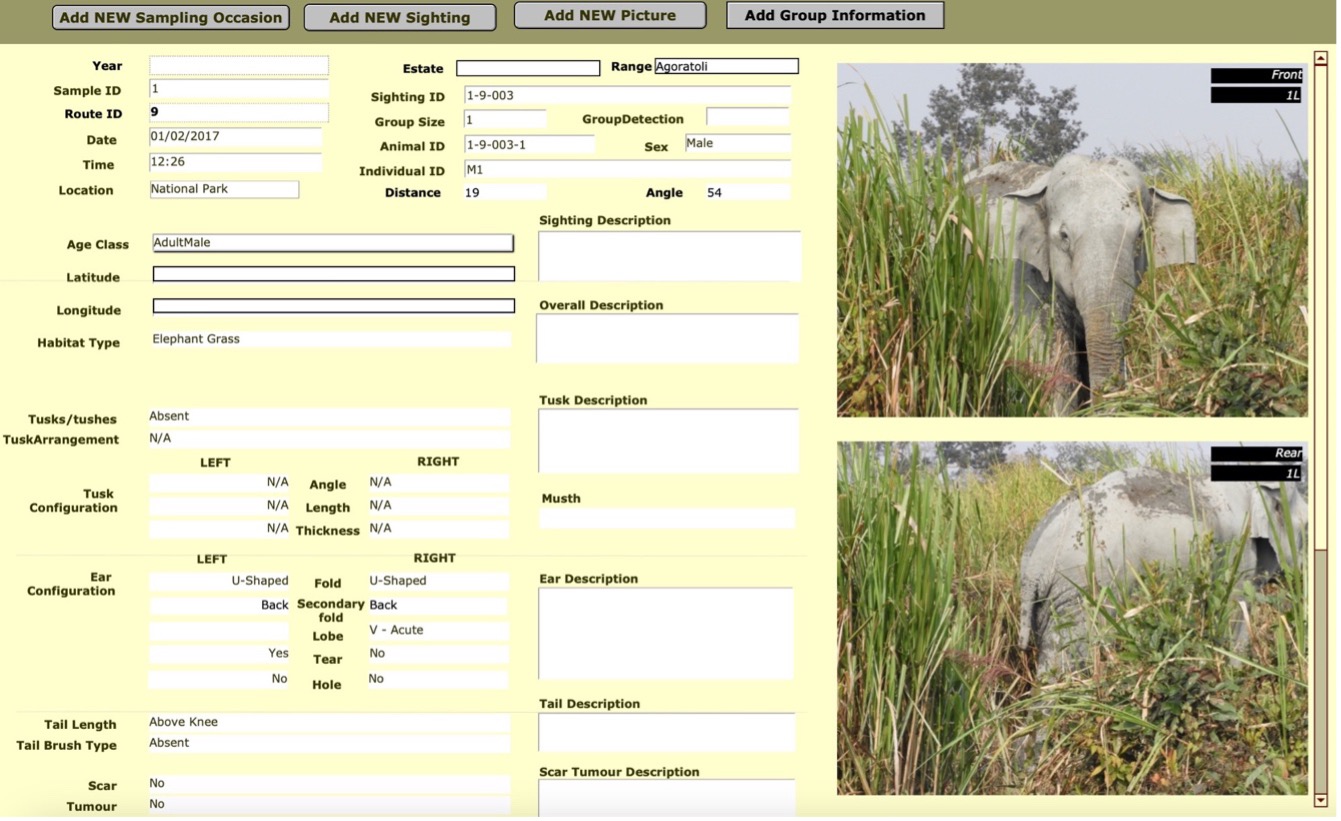The image size is (1341, 821).
Task: Click the Add NEW Sampling Occasion button
Action: (x=170, y=16)
